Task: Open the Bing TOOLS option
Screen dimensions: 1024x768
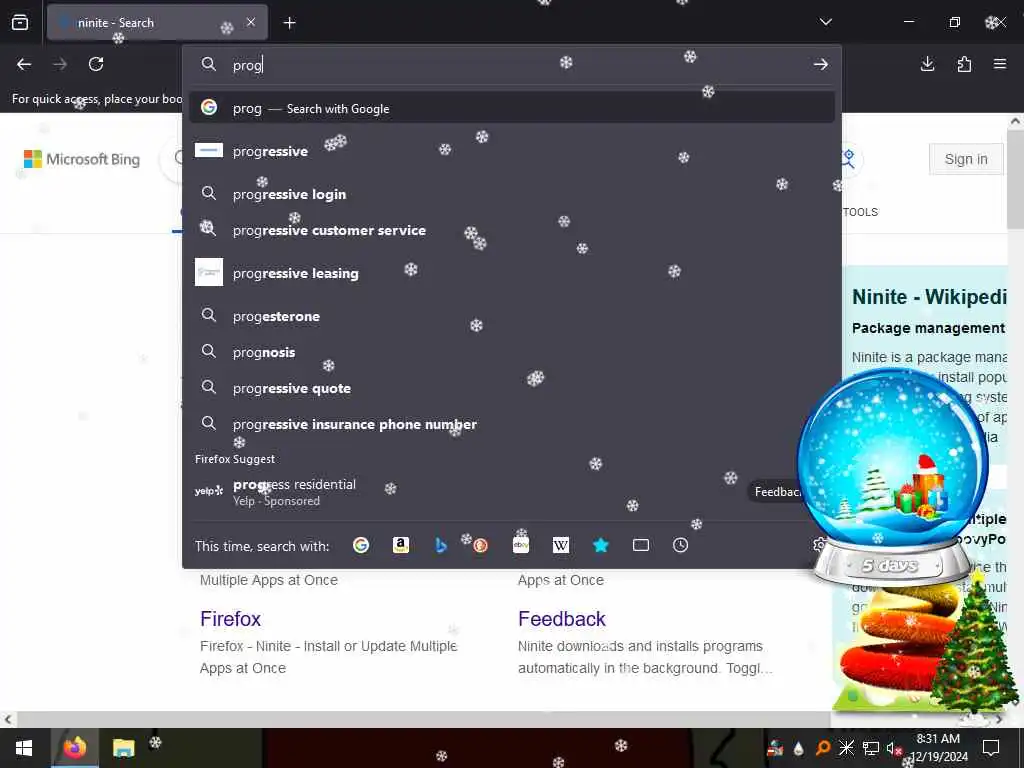Action: tap(860, 212)
